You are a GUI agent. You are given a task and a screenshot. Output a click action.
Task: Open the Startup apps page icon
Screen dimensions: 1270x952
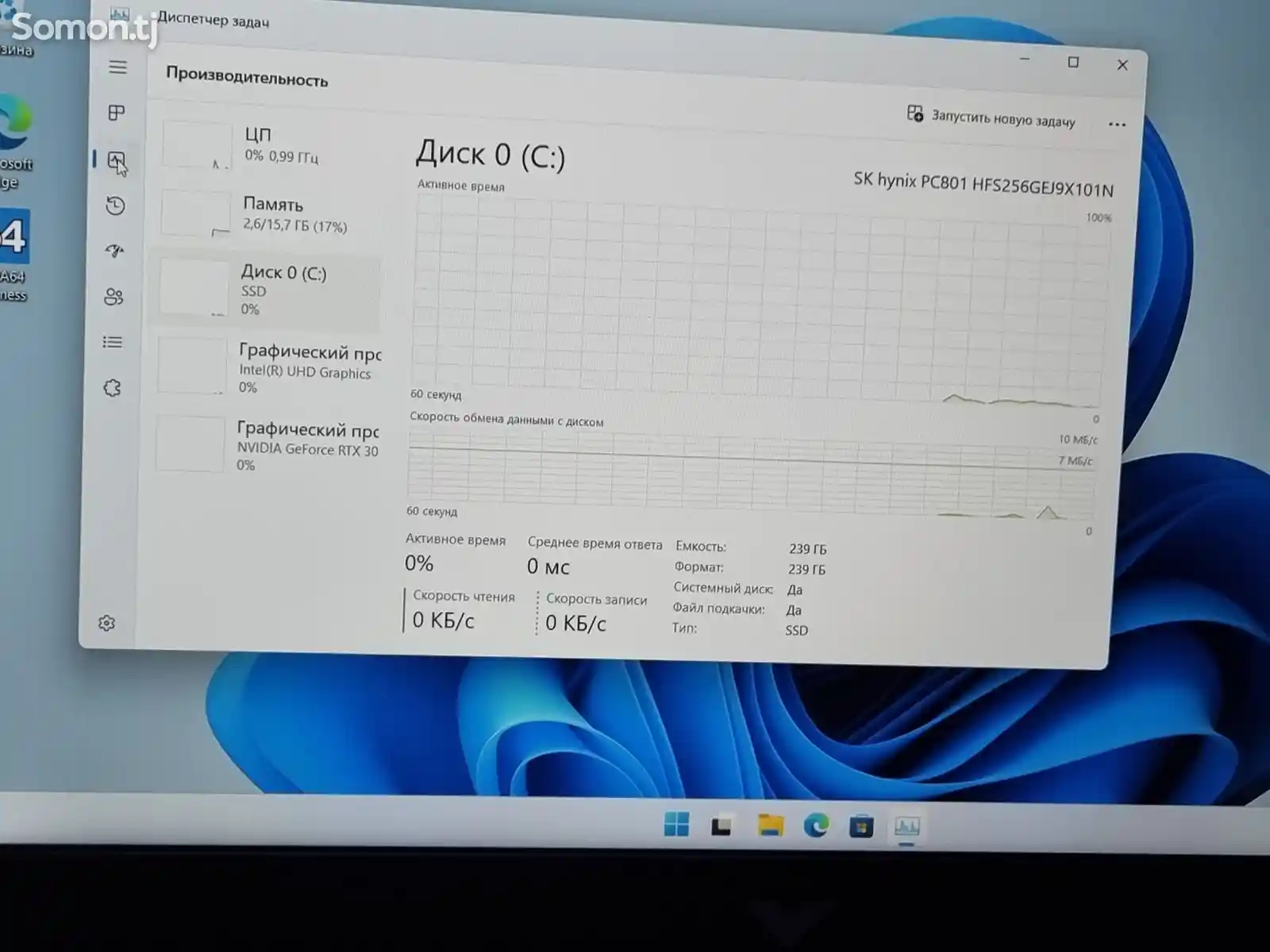tap(114, 251)
